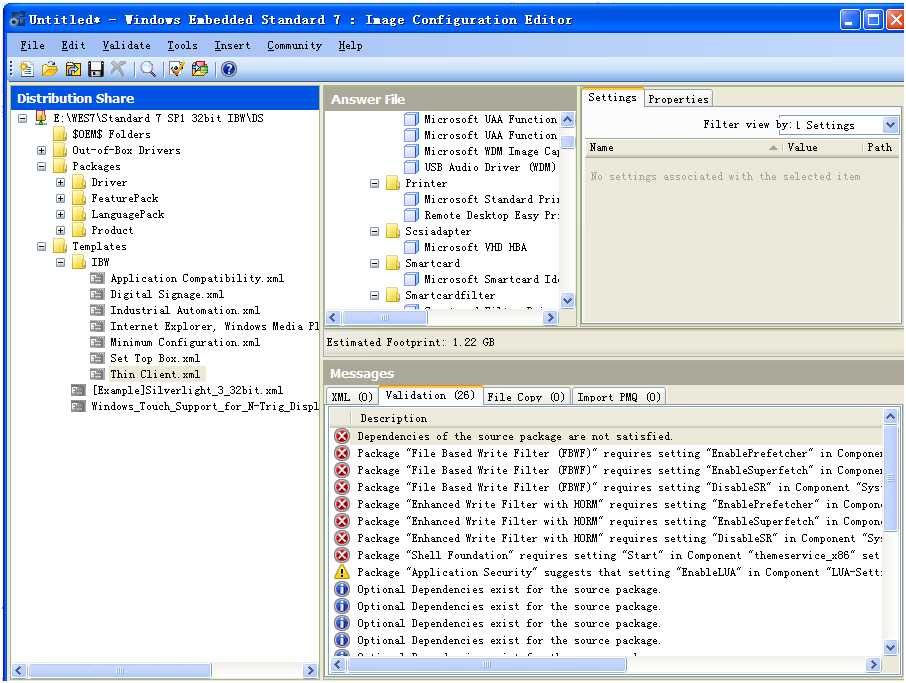Viewport: 906px width, 683px height.
Task: Click the warning icon beside Application Security message
Action: (x=342, y=572)
